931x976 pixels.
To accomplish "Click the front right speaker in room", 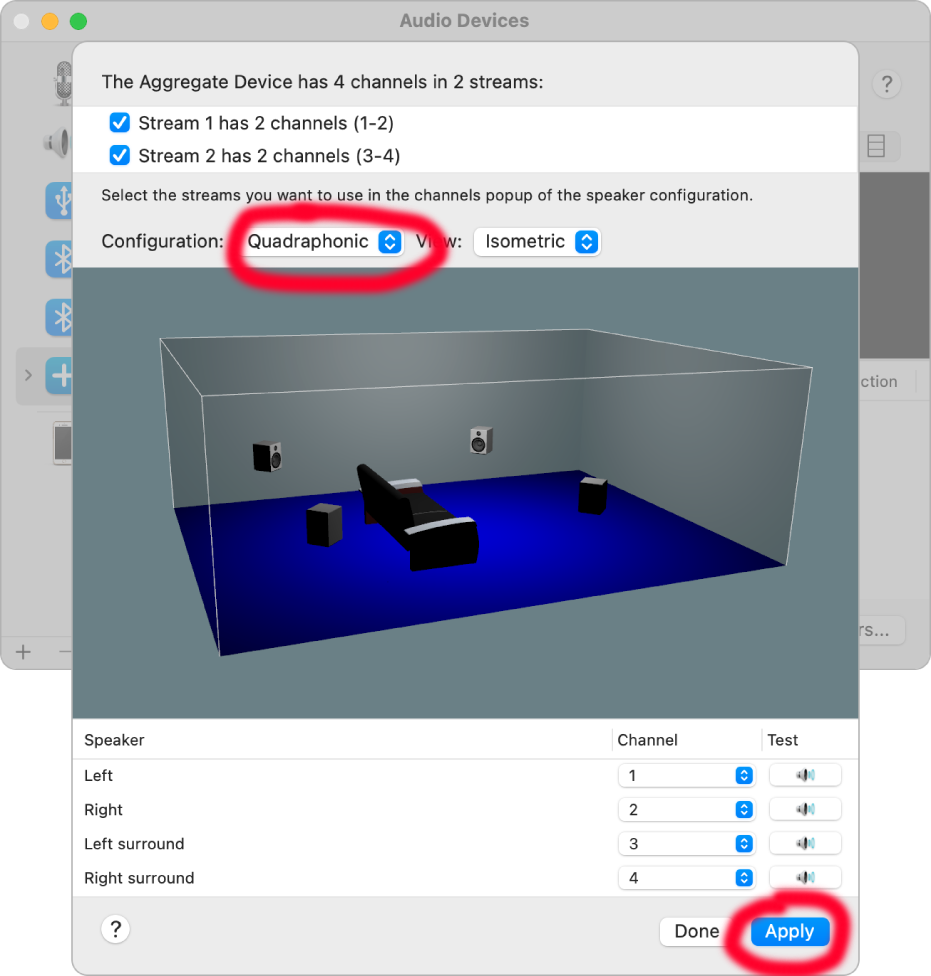I will click(481, 440).
